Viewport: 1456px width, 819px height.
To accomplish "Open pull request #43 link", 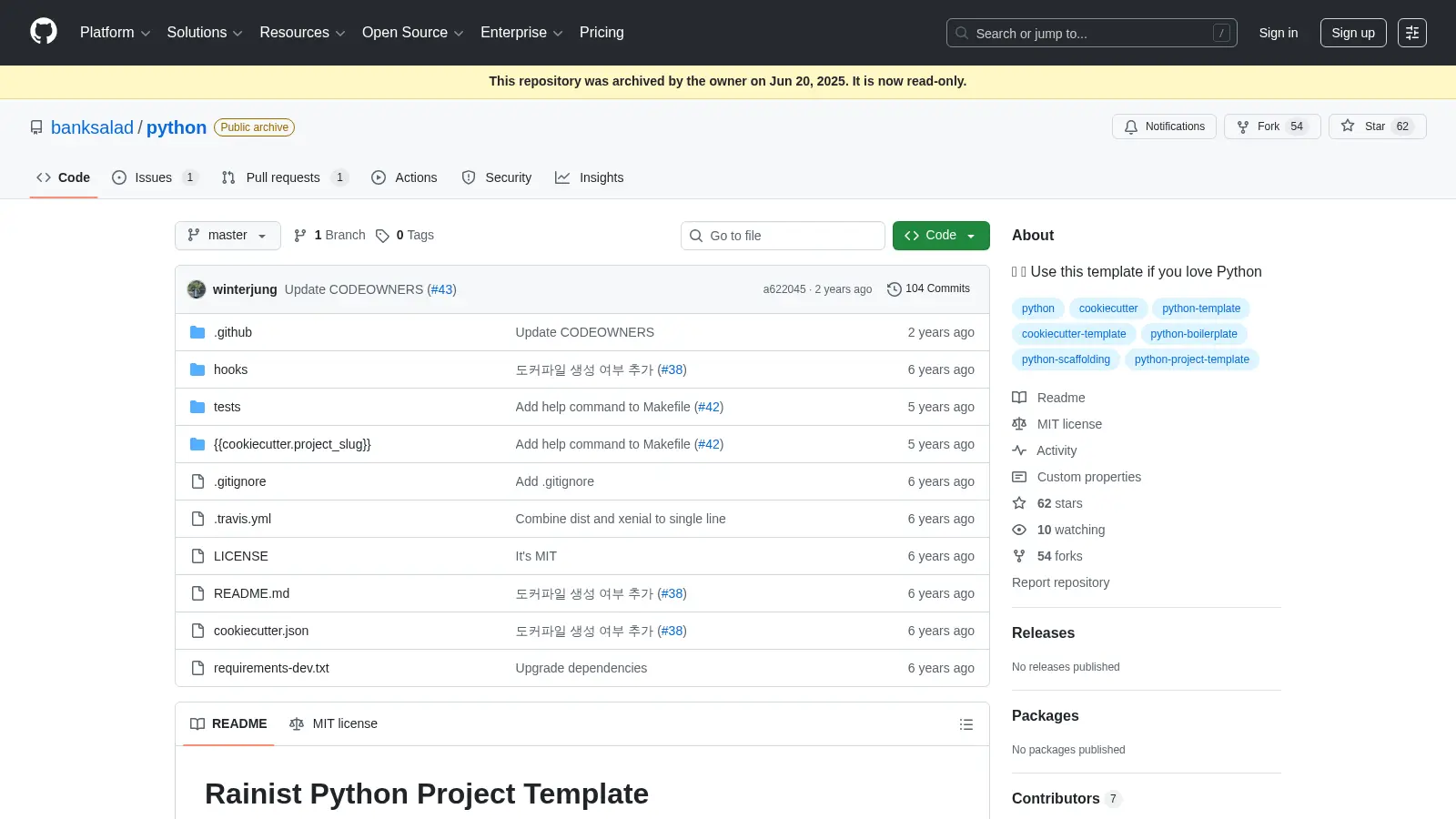I will (442, 289).
